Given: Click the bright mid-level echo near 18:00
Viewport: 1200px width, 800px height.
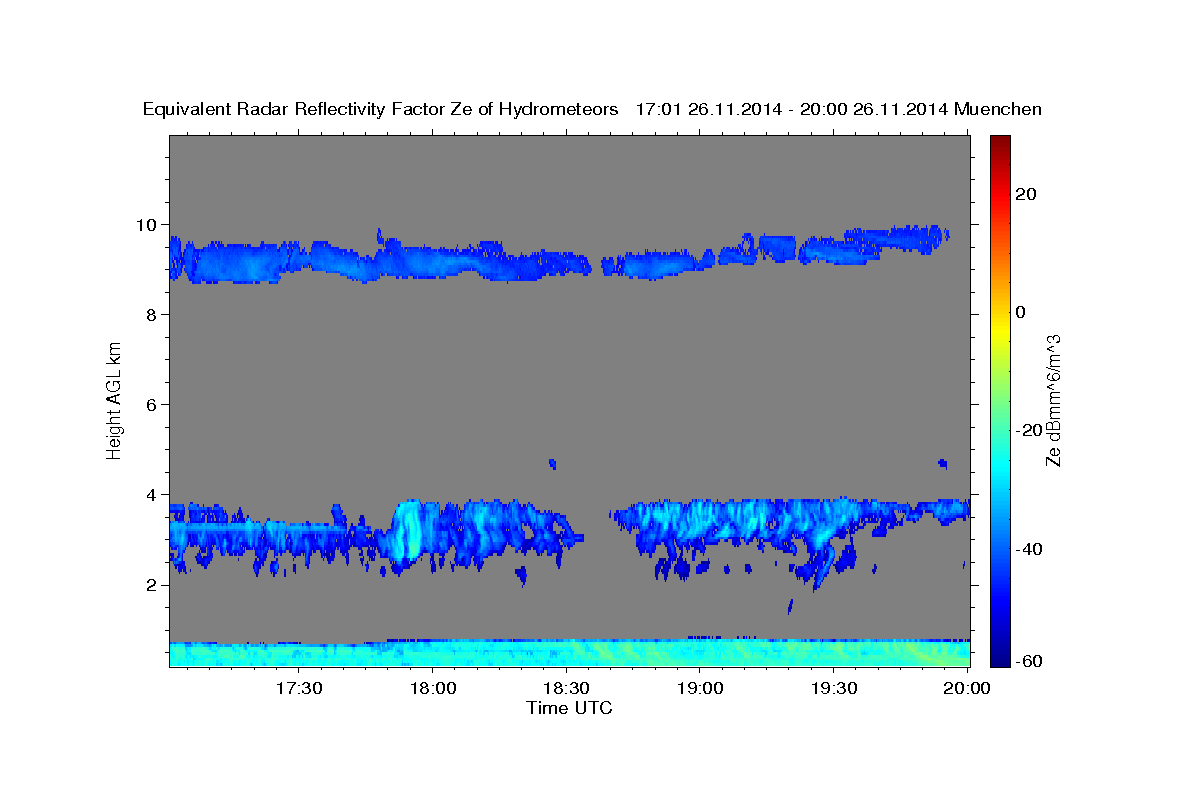Looking at the screenshot, I should (408, 530).
